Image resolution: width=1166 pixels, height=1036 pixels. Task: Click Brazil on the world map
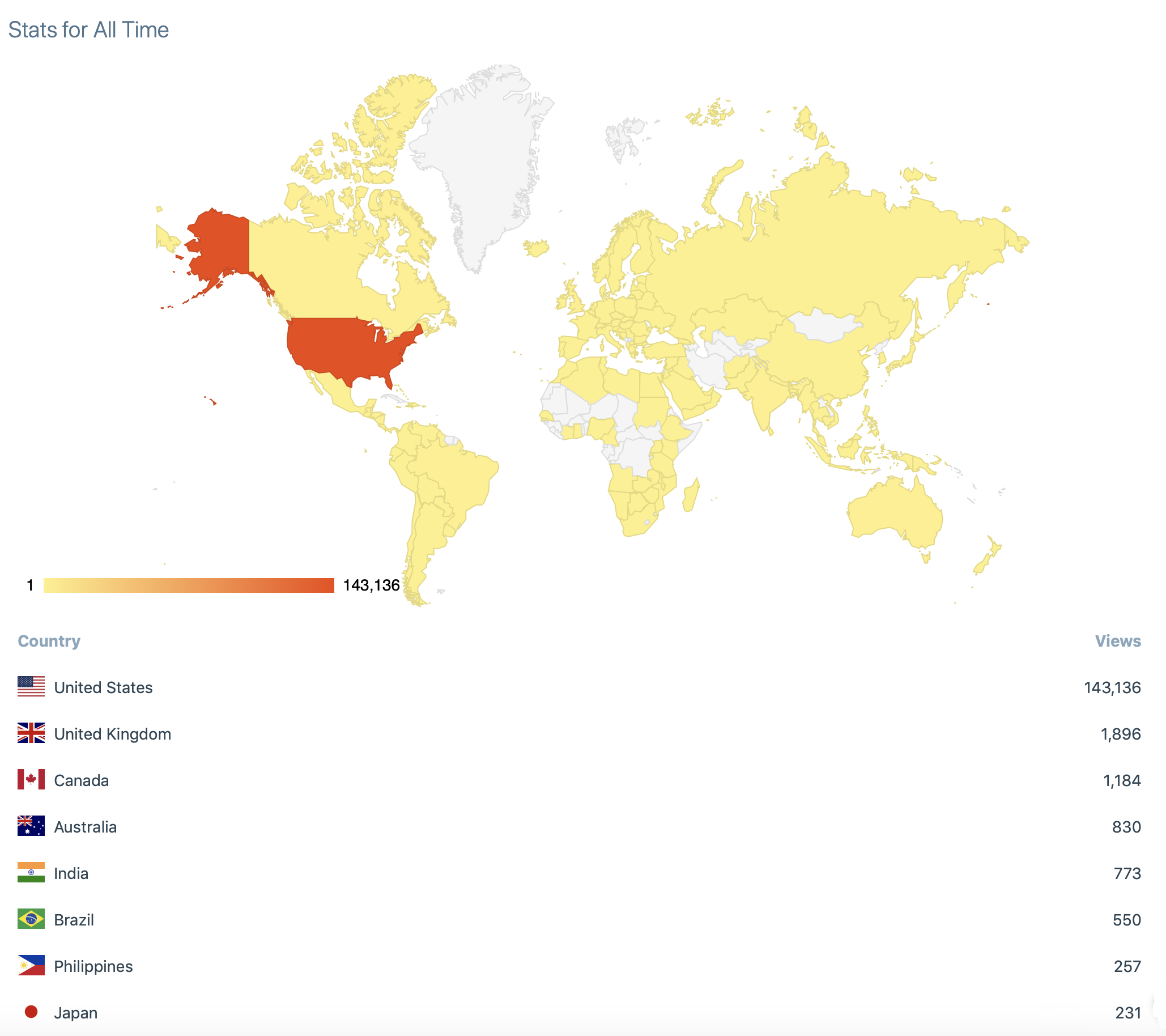pos(456,479)
